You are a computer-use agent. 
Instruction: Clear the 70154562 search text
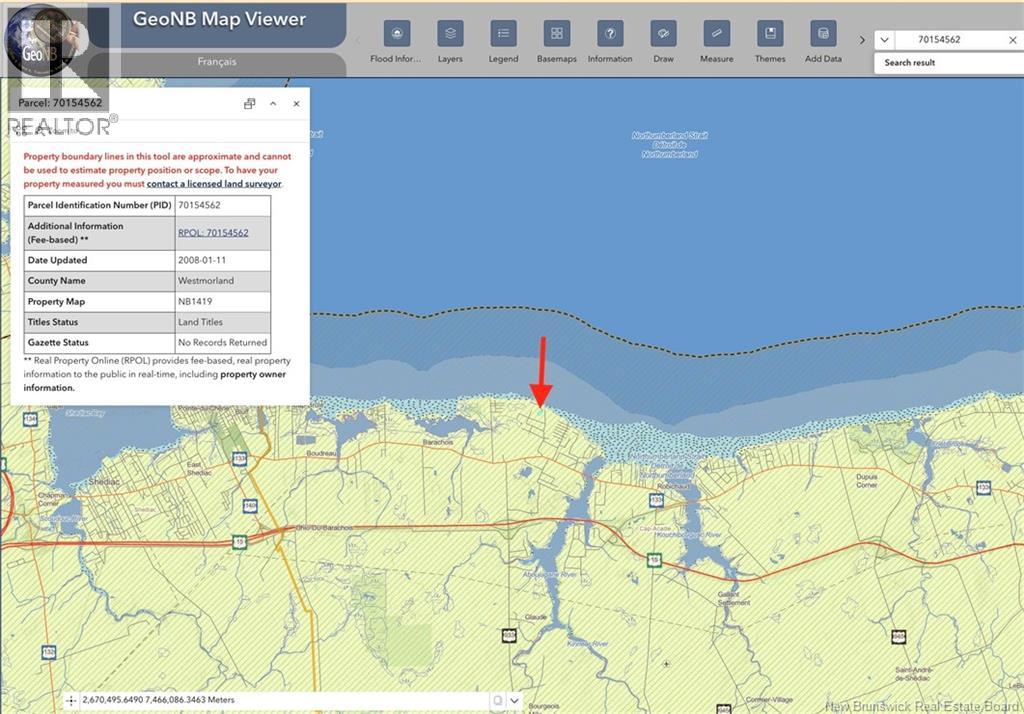tap(1012, 40)
